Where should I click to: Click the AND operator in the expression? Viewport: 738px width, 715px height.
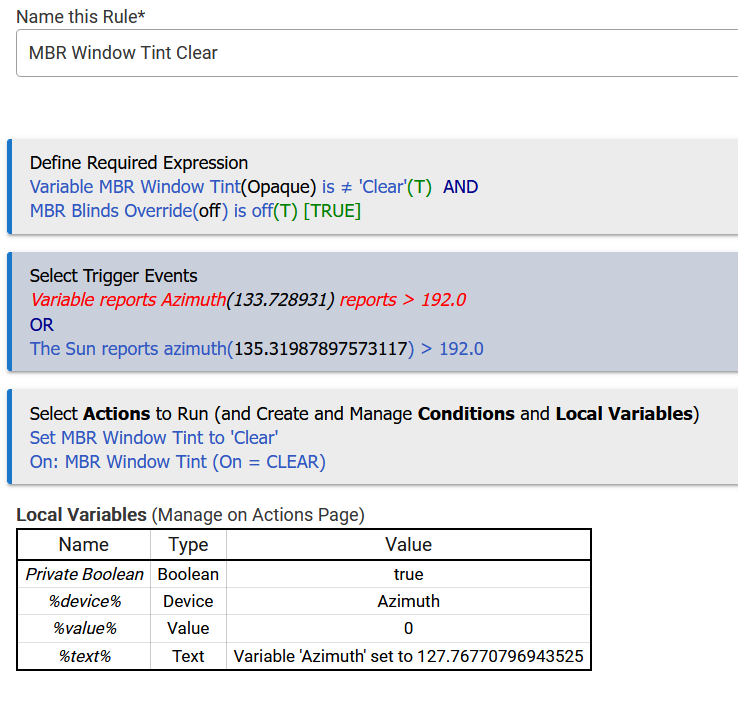click(x=460, y=187)
